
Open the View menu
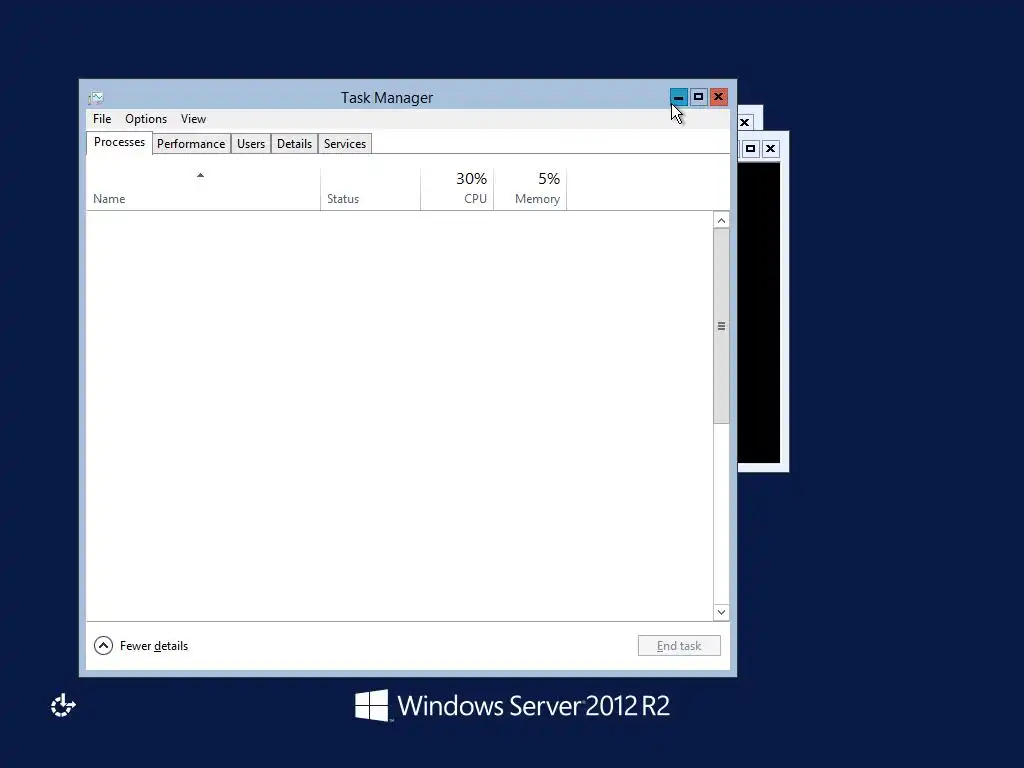tap(193, 119)
